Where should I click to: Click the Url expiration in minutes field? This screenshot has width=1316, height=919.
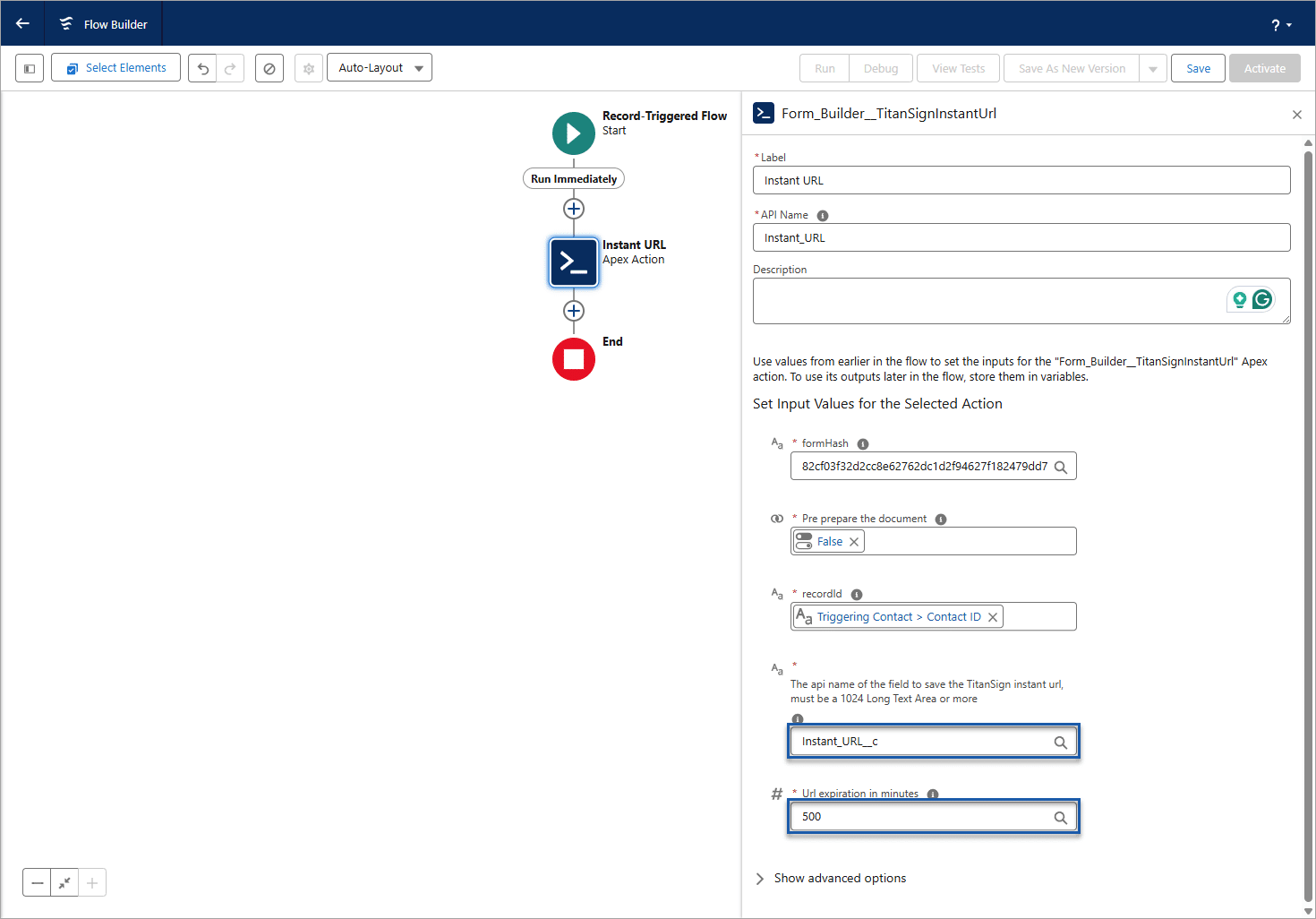[922, 817]
